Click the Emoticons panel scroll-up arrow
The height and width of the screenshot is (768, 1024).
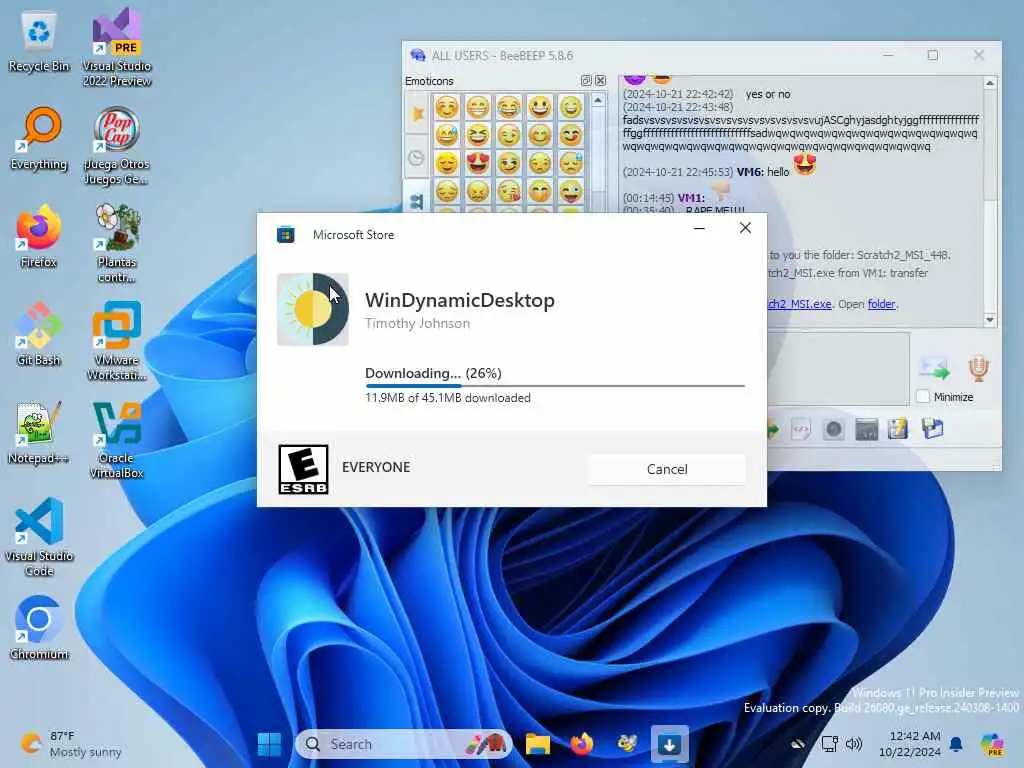click(598, 100)
